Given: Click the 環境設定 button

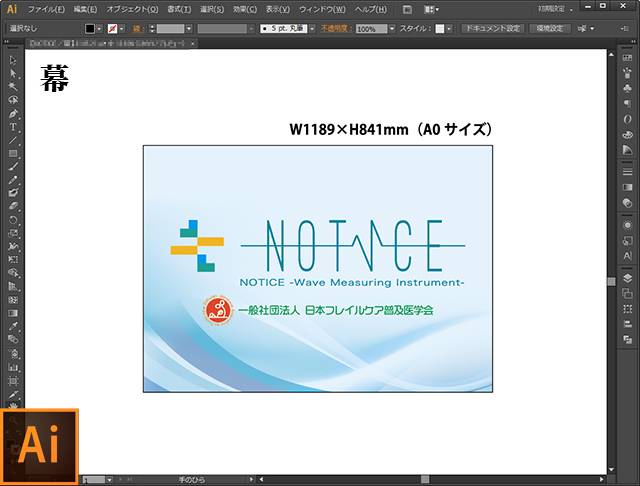Looking at the screenshot, I should [550, 29].
